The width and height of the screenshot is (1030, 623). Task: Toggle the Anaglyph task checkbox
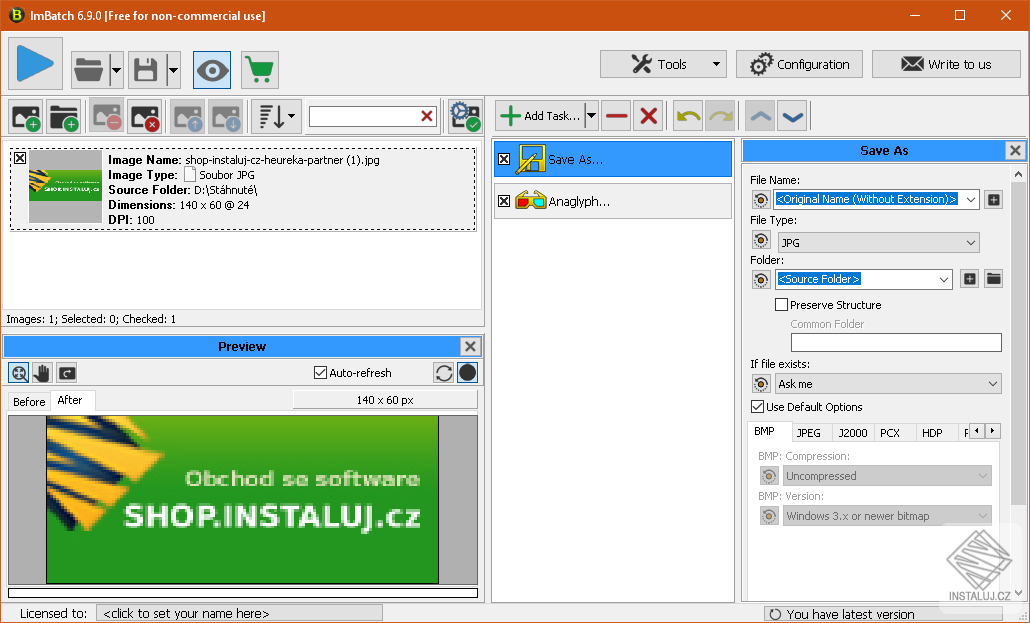[504, 201]
